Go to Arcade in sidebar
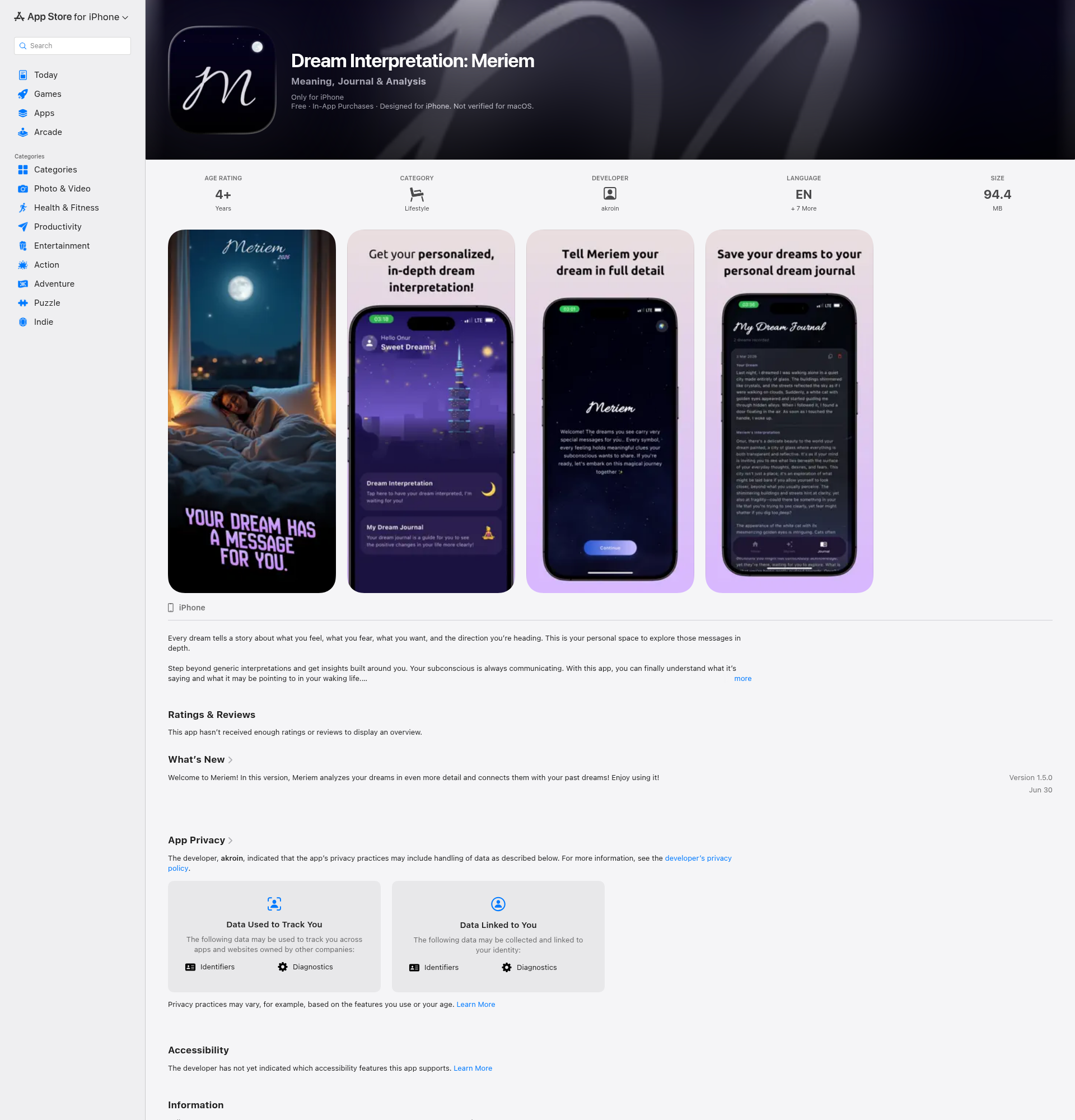Image resolution: width=1075 pixels, height=1120 pixels. click(x=48, y=132)
